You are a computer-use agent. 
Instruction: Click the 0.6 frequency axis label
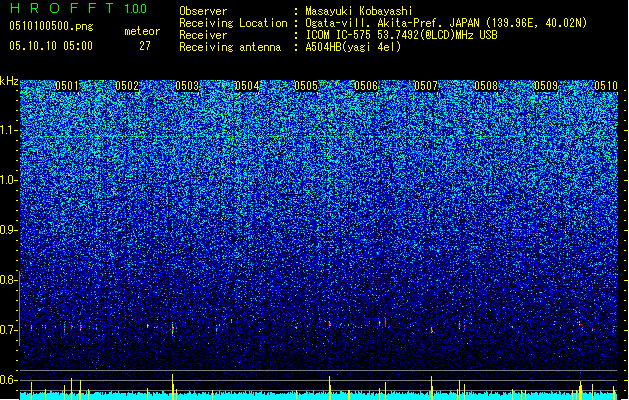tap(8, 380)
